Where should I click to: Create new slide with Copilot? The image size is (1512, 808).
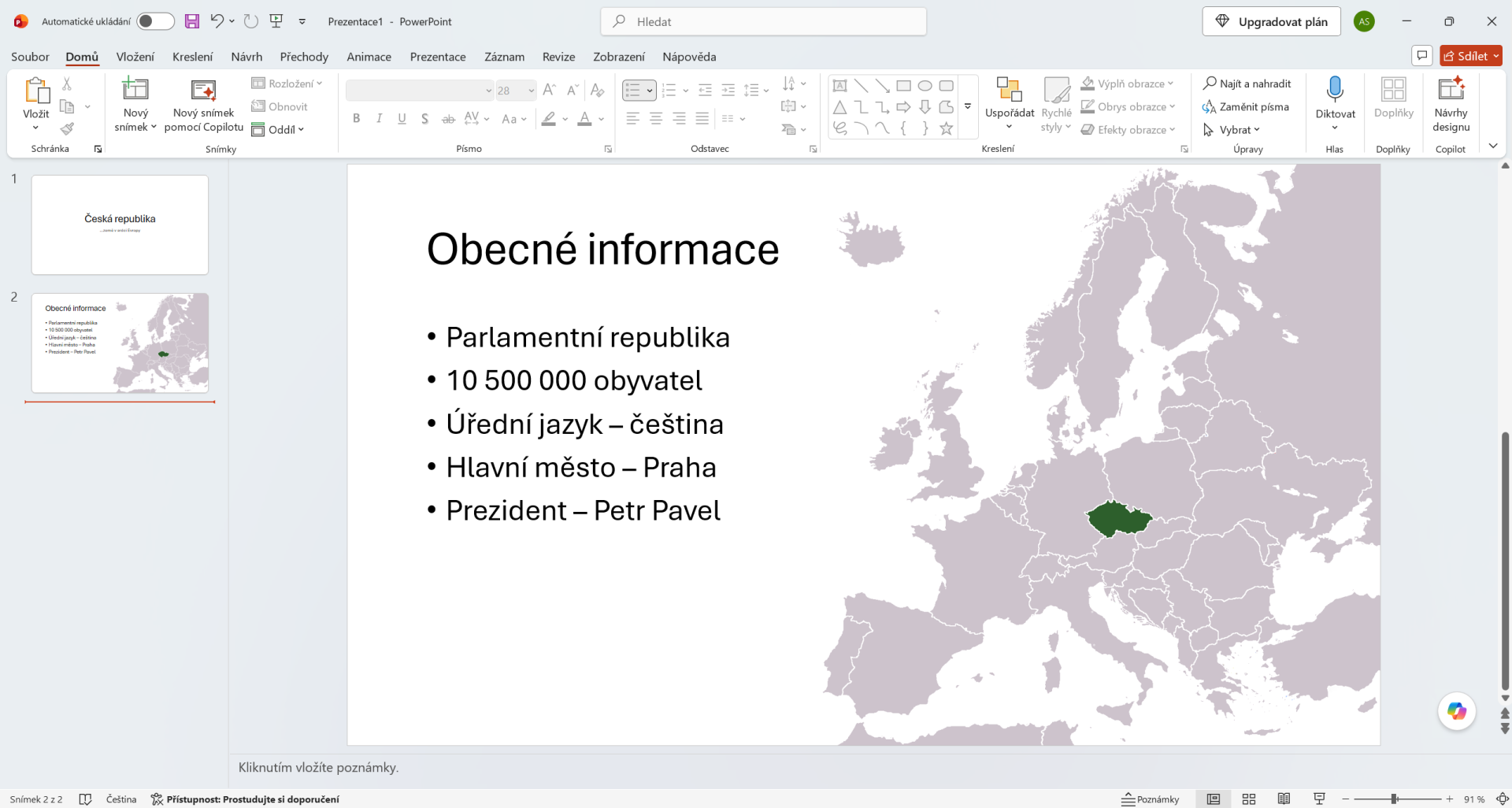tap(204, 104)
